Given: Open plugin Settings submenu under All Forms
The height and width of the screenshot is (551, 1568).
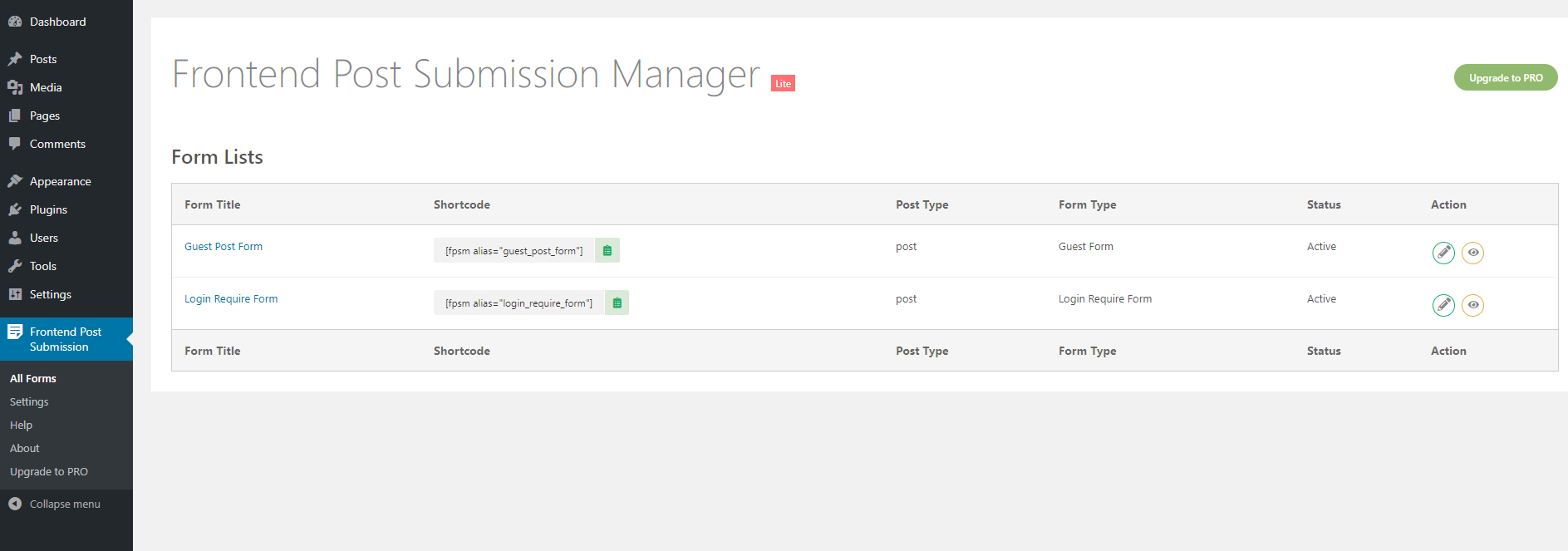Looking at the screenshot, I should tap(29, 401).
